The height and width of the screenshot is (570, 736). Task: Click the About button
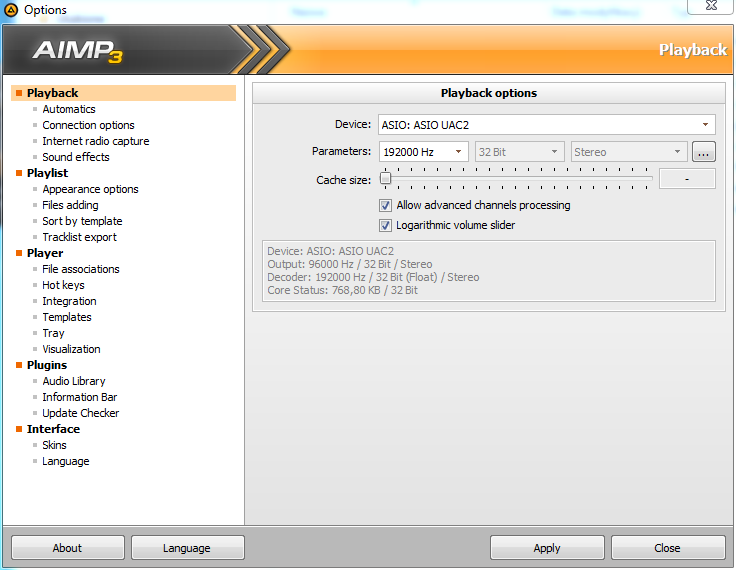tap(68, 547)
